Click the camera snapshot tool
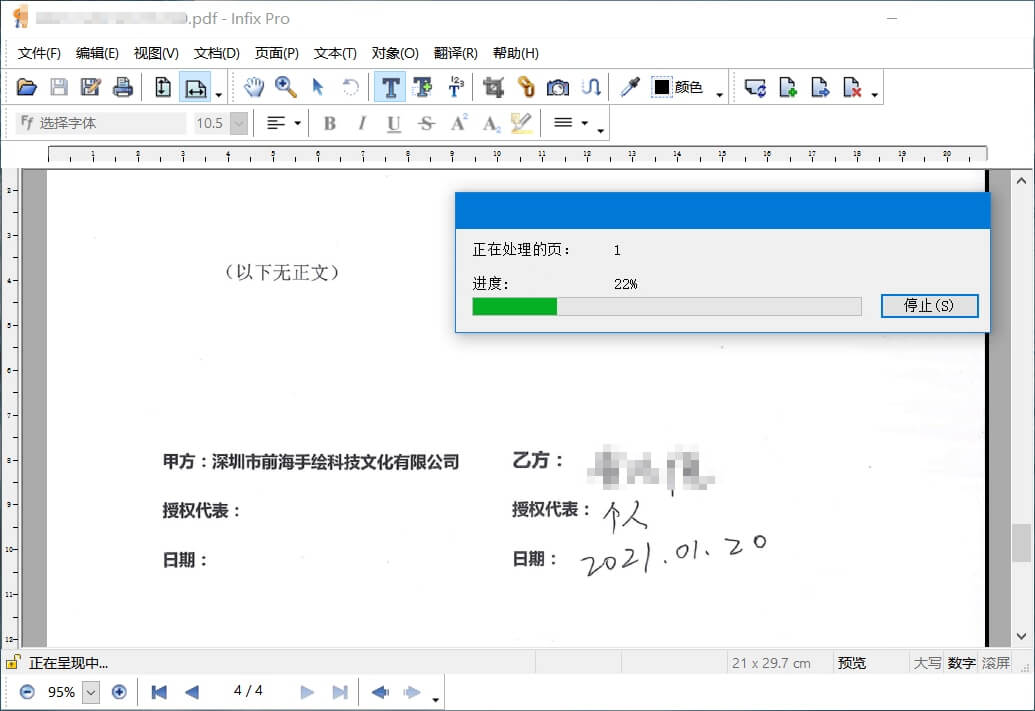 pos(558,87)
